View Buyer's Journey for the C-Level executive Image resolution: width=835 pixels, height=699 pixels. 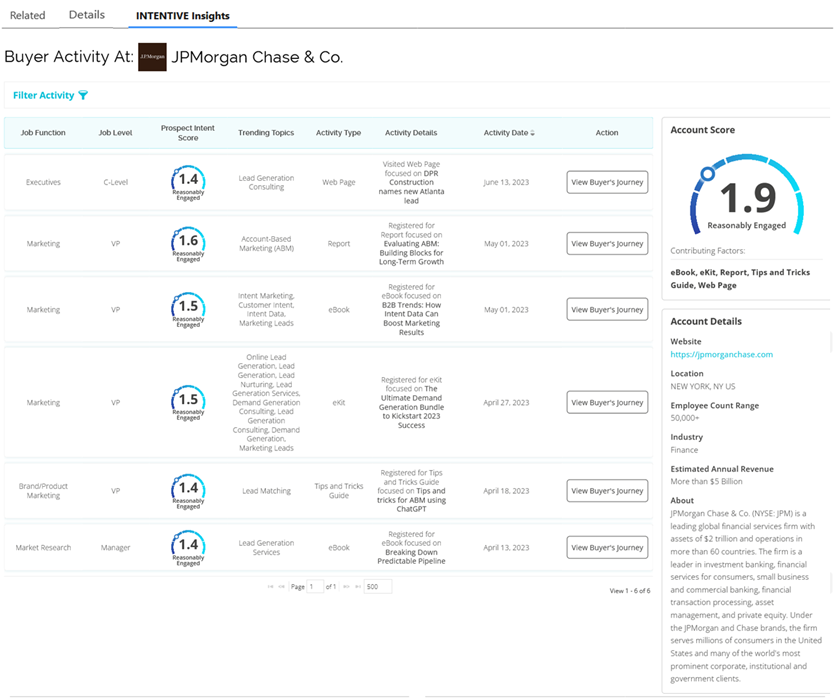tap(607, 182)
